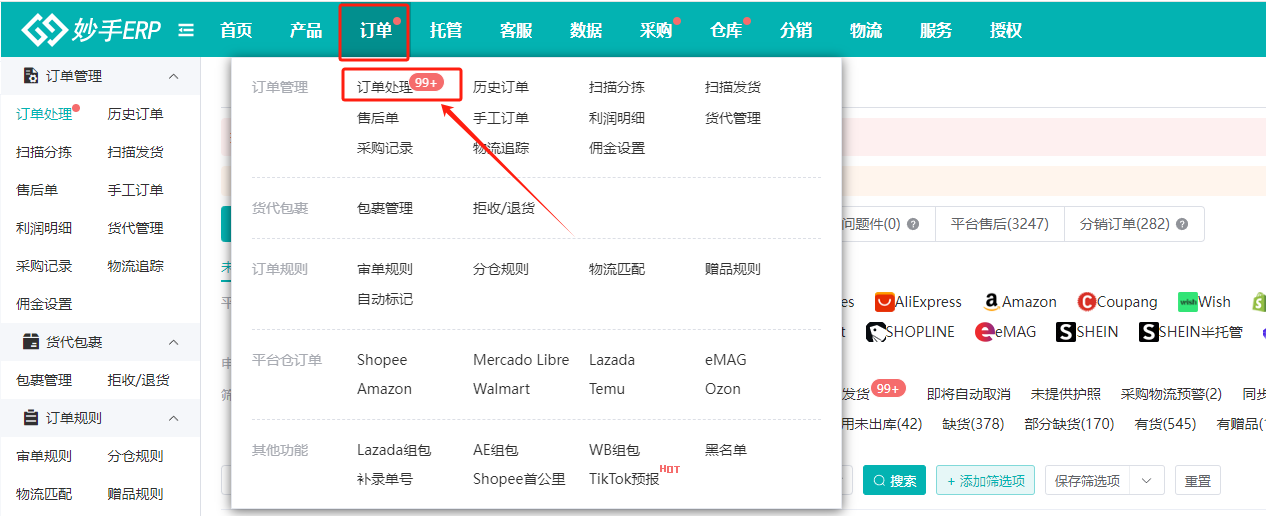
Task: Select the SHOPLINE platform icon
Action: pyautogui.click(x=877, y=332)
